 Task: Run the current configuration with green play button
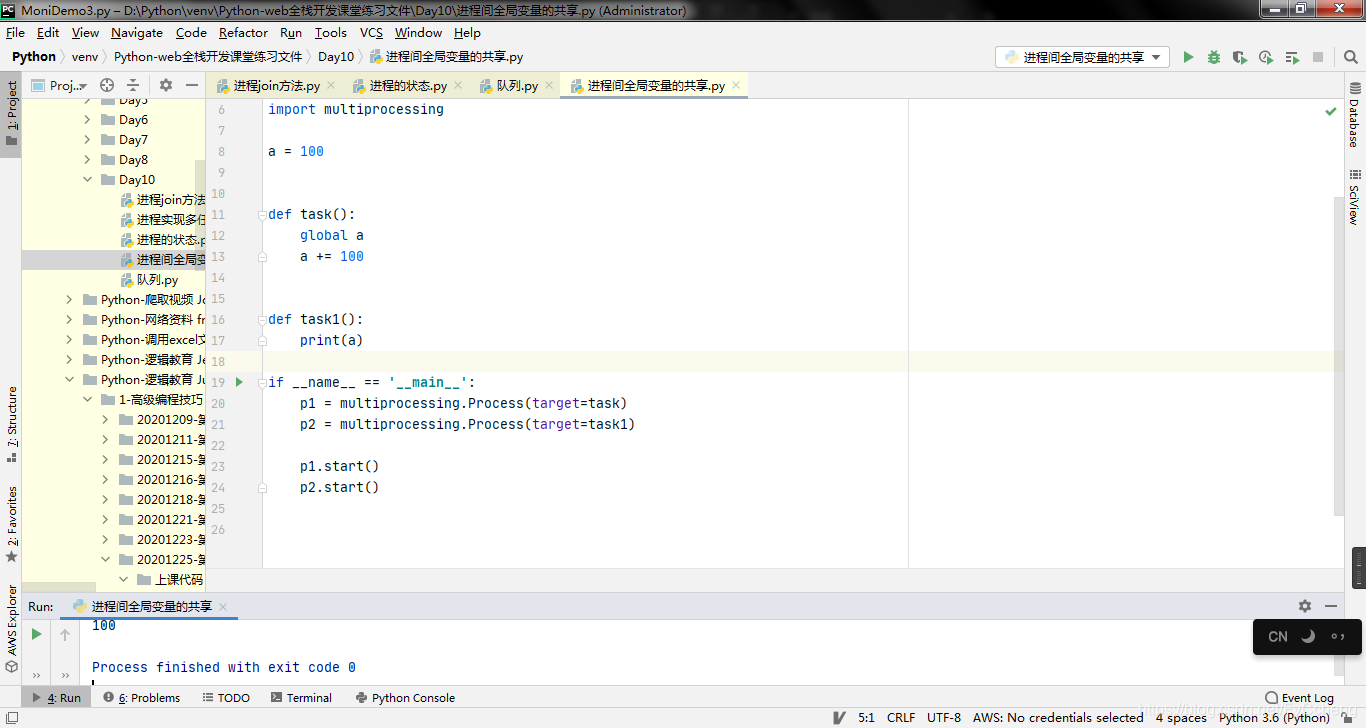pyautogui.click(x=1188, y=57)
